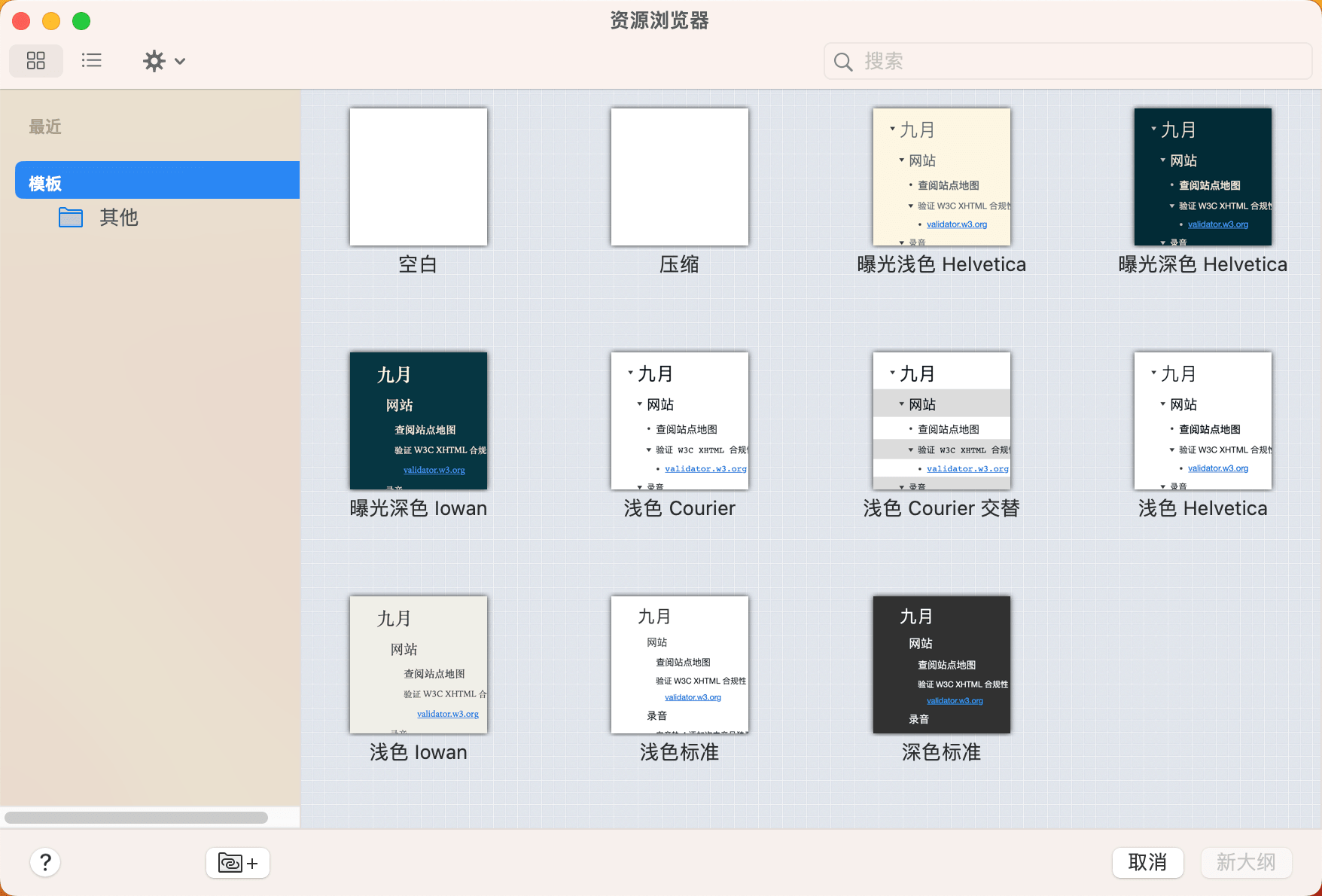Screen dimensions: 1322x896
Task: Click the 浅色 Courier 交替 label
Action: click(942, 508)
